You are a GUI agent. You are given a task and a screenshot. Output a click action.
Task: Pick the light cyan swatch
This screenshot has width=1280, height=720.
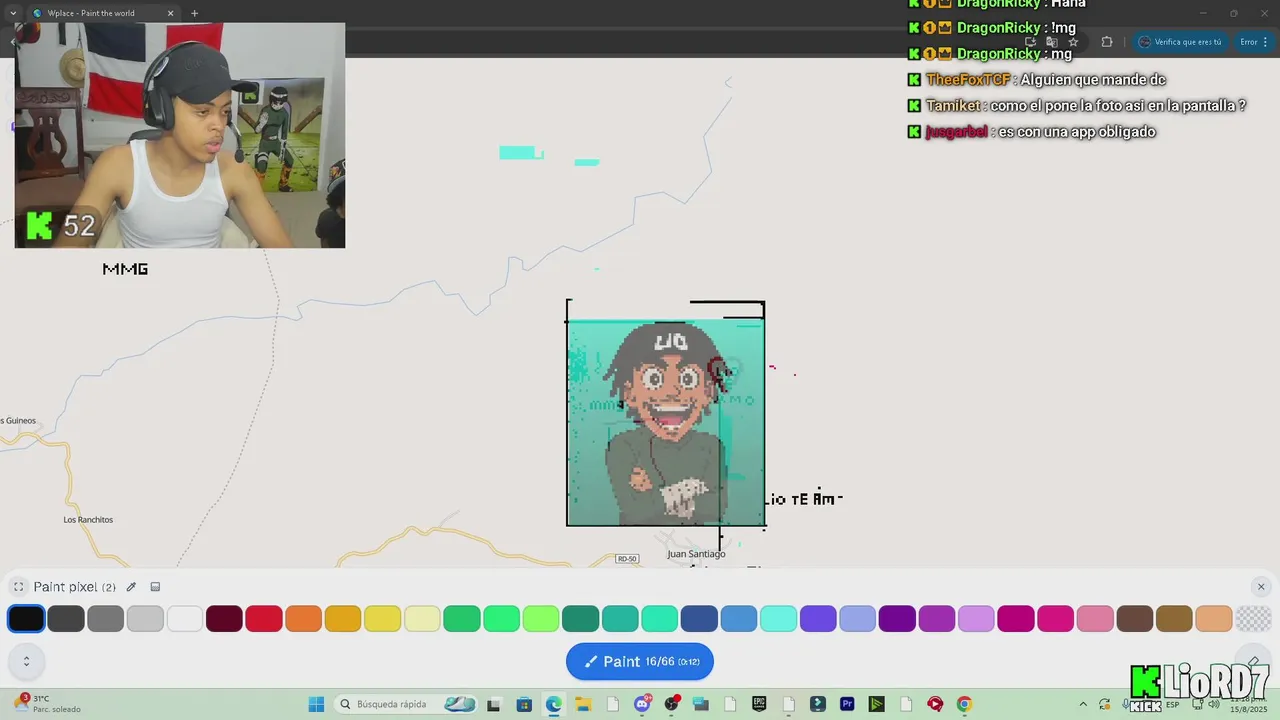point(779,619)
